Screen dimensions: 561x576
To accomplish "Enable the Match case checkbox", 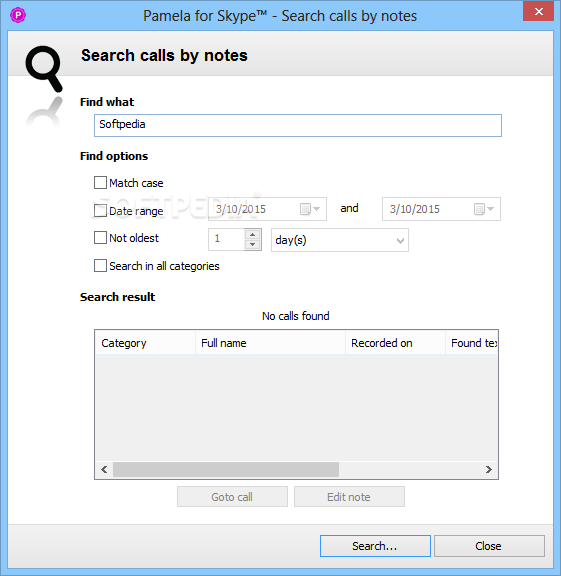I will click(x=100, y=183).
